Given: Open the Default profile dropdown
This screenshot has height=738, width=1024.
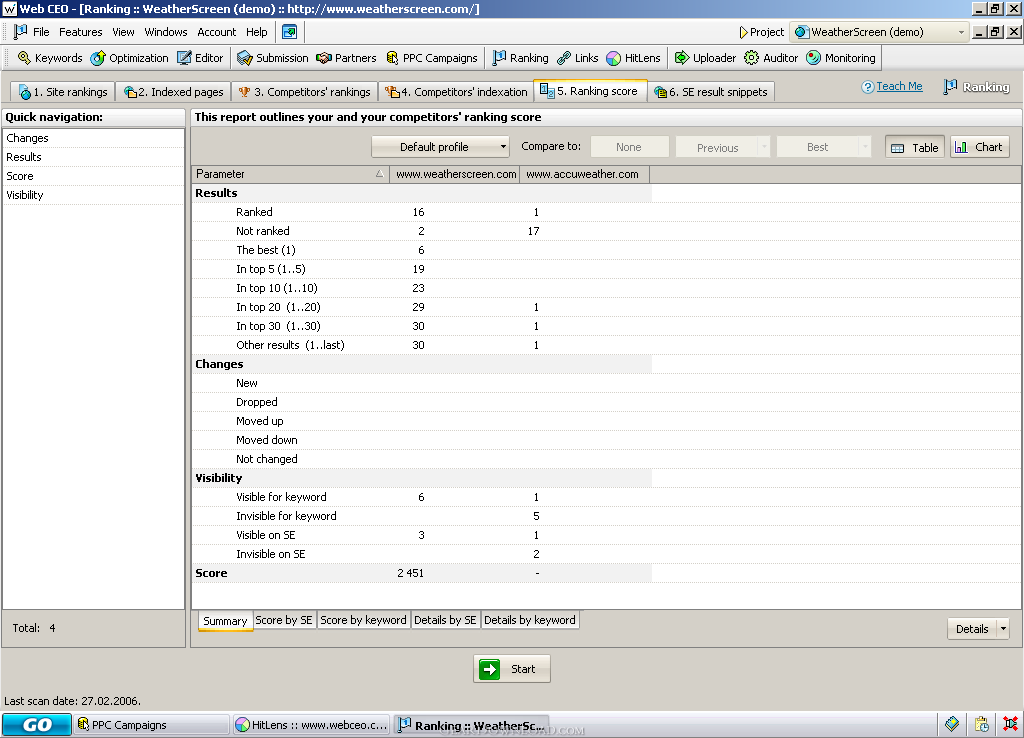Looking at the screenshot, I should [440, 147].
